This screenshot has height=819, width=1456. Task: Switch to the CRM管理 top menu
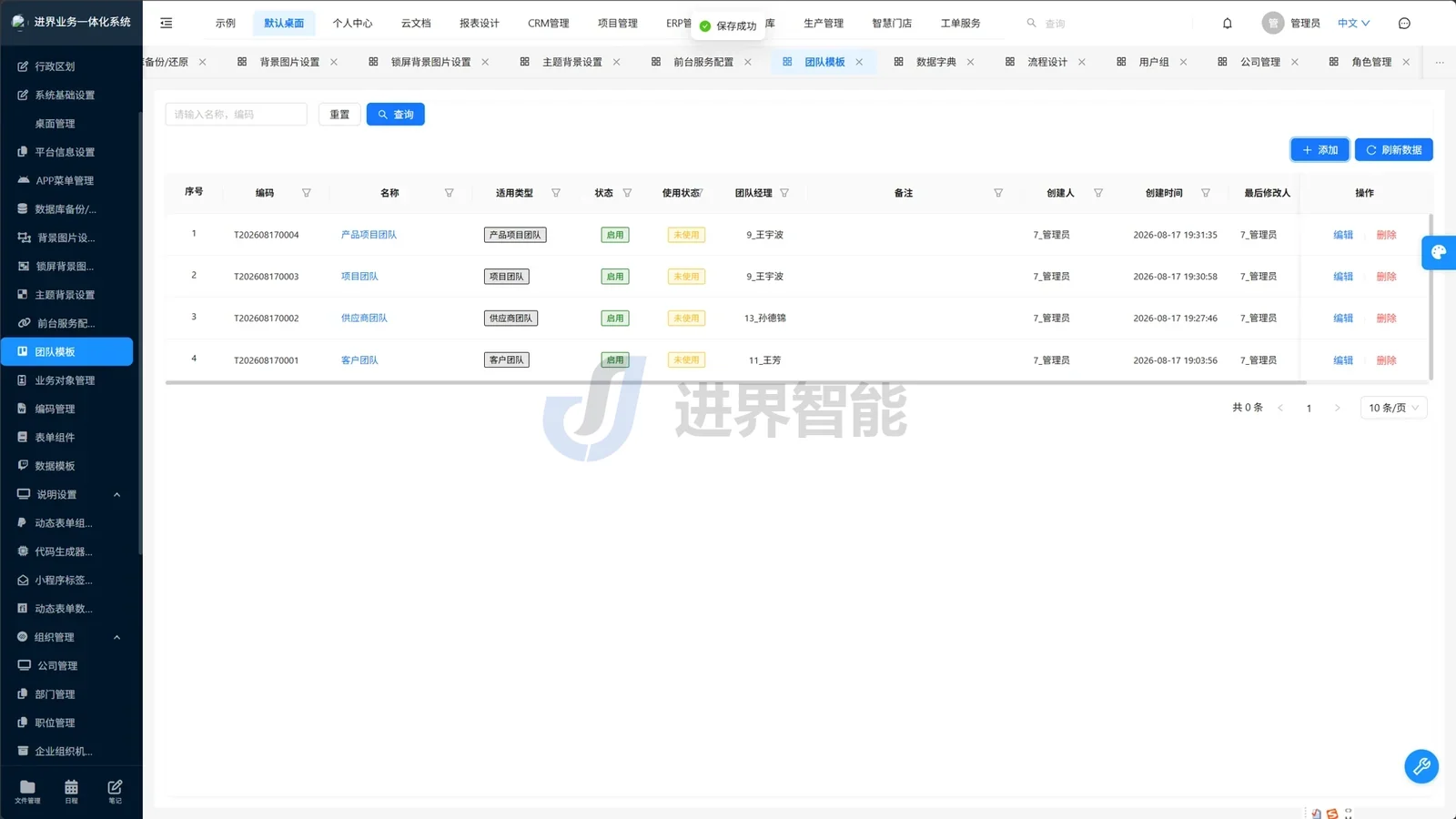549,23
